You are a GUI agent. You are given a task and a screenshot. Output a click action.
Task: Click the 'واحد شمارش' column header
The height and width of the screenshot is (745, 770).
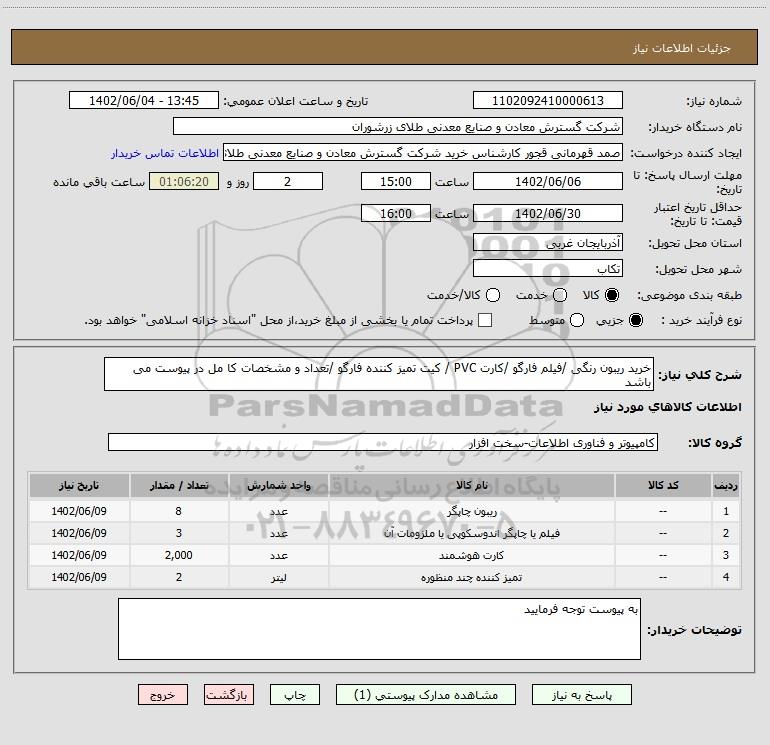coord(278,485)
